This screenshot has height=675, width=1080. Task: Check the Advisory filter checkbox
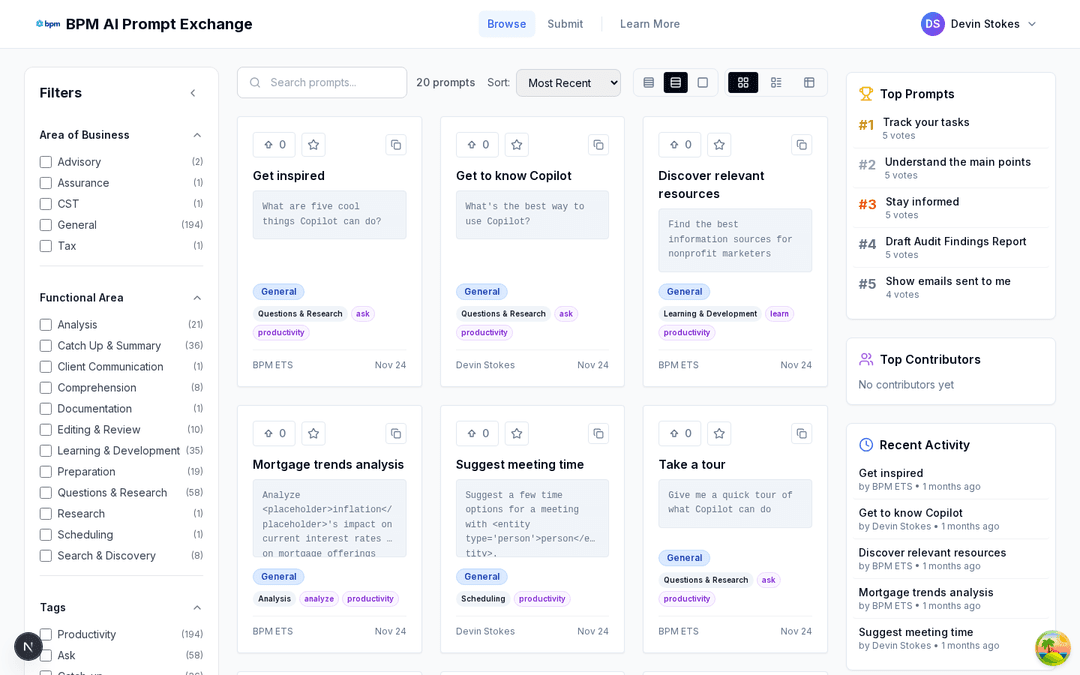45,161
